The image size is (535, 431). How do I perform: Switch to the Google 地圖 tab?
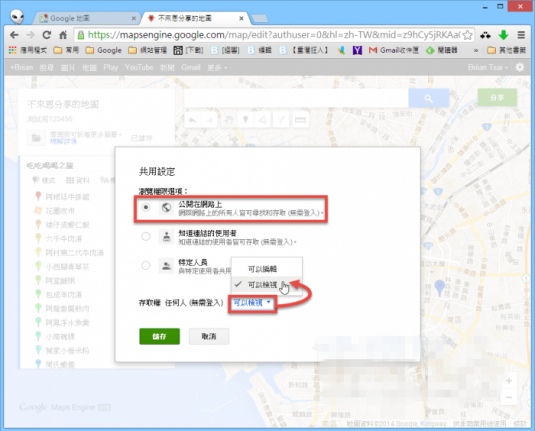87,18
